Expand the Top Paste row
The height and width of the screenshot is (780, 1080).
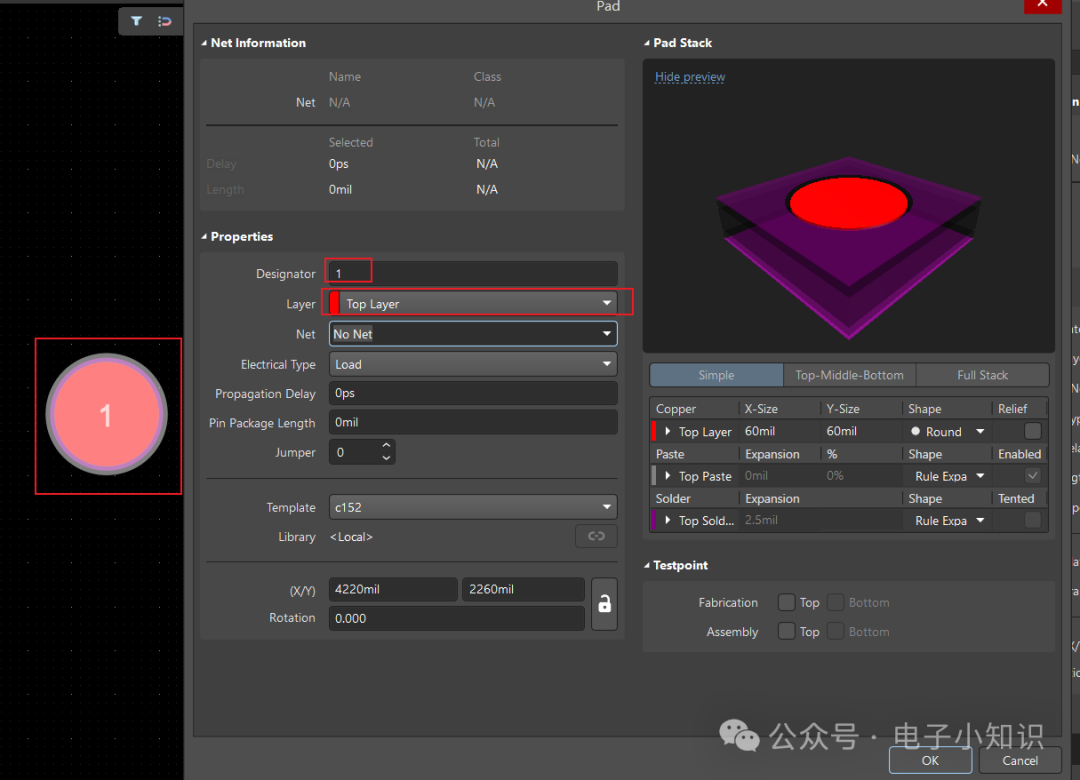tap(667, 475)
